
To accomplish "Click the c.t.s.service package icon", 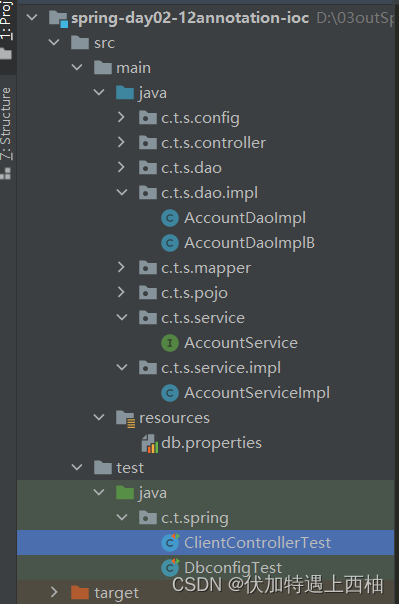I will click(x=148, y=317).
